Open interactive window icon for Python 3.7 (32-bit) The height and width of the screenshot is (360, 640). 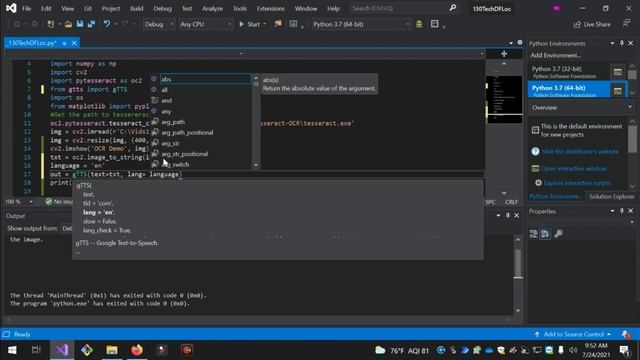click(618, 72)
